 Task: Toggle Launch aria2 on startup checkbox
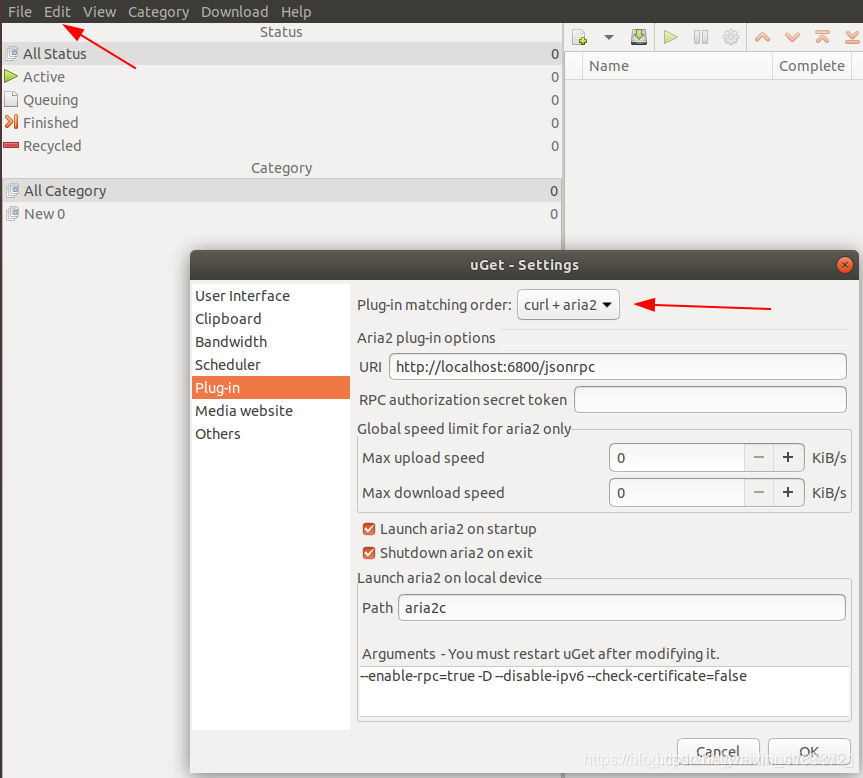coord(369,529)
